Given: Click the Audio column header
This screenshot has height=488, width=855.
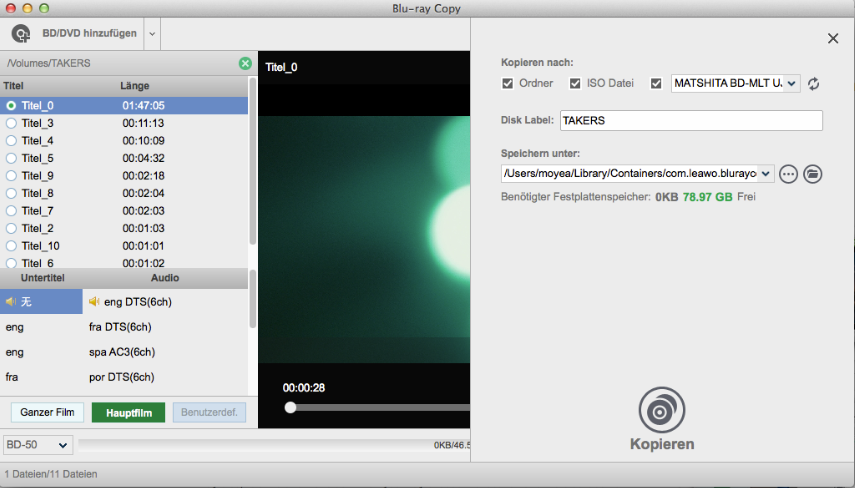Looking at the screenshot, I should coord(165,278).
